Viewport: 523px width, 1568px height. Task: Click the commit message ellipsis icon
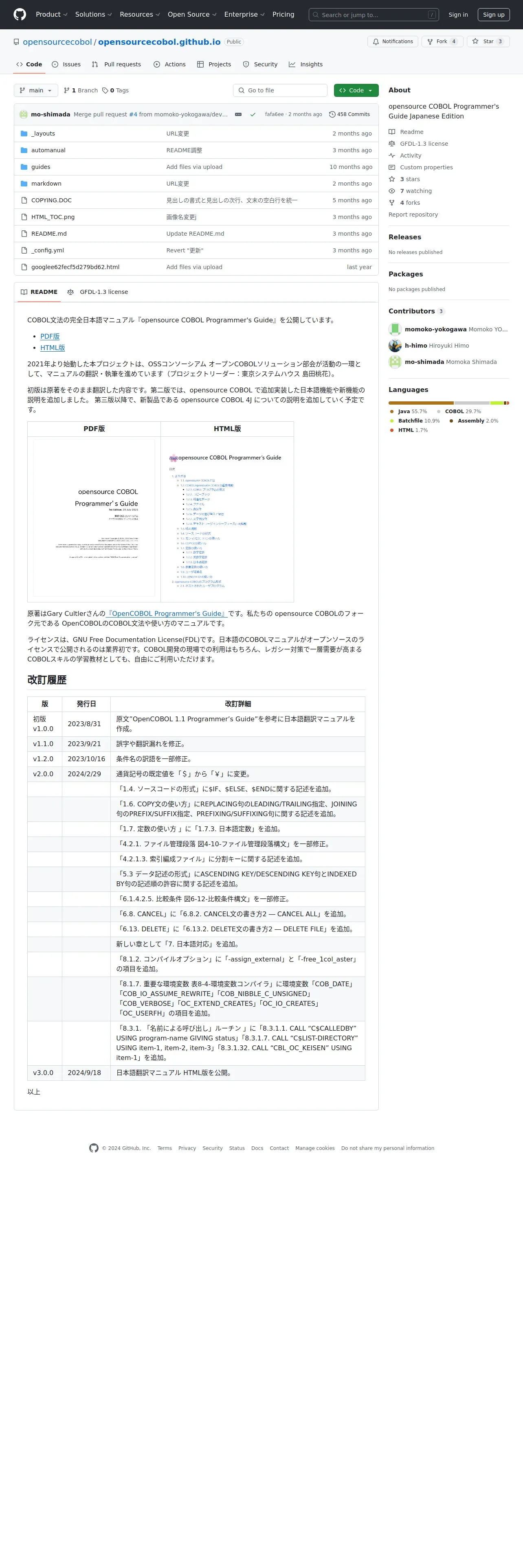(x=238, y=114)
